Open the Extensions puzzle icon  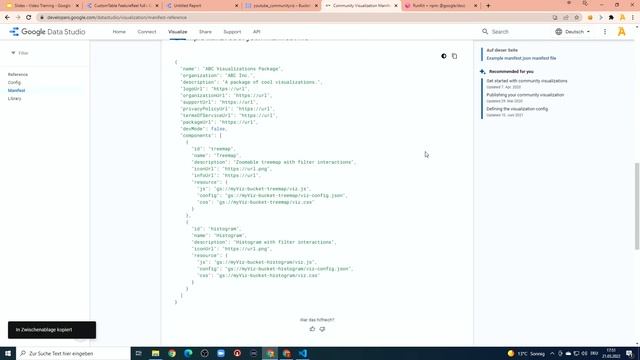click(x=611, y=18)
